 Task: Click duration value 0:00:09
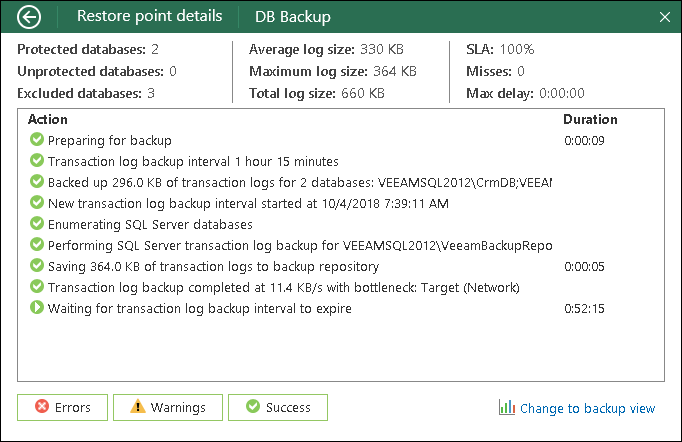(x=584, y=141)
